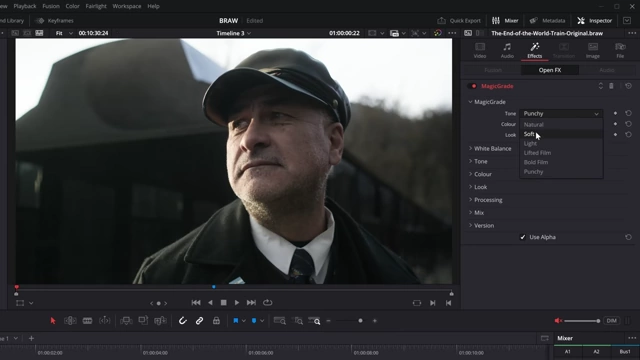This screenshot has height=360, width=640.
Task: Toggle the Inspector panel button
Action: pyautogui.click(x=594, y=20)
